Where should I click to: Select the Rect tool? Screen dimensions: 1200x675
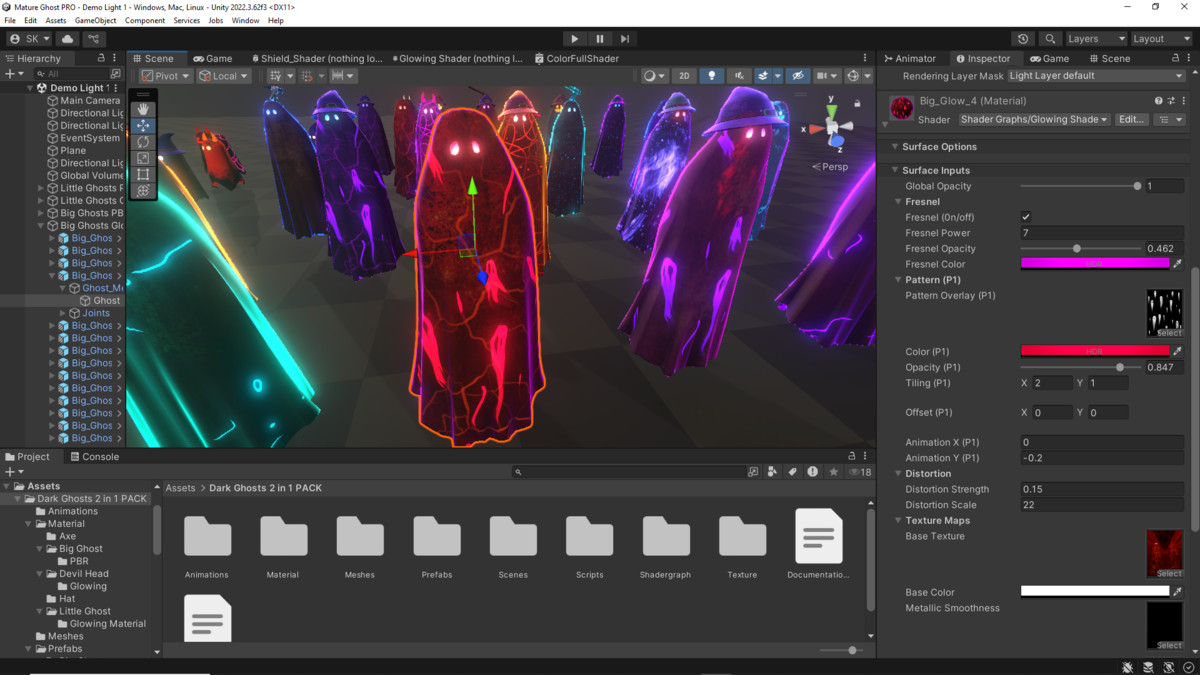coord(143,174)
